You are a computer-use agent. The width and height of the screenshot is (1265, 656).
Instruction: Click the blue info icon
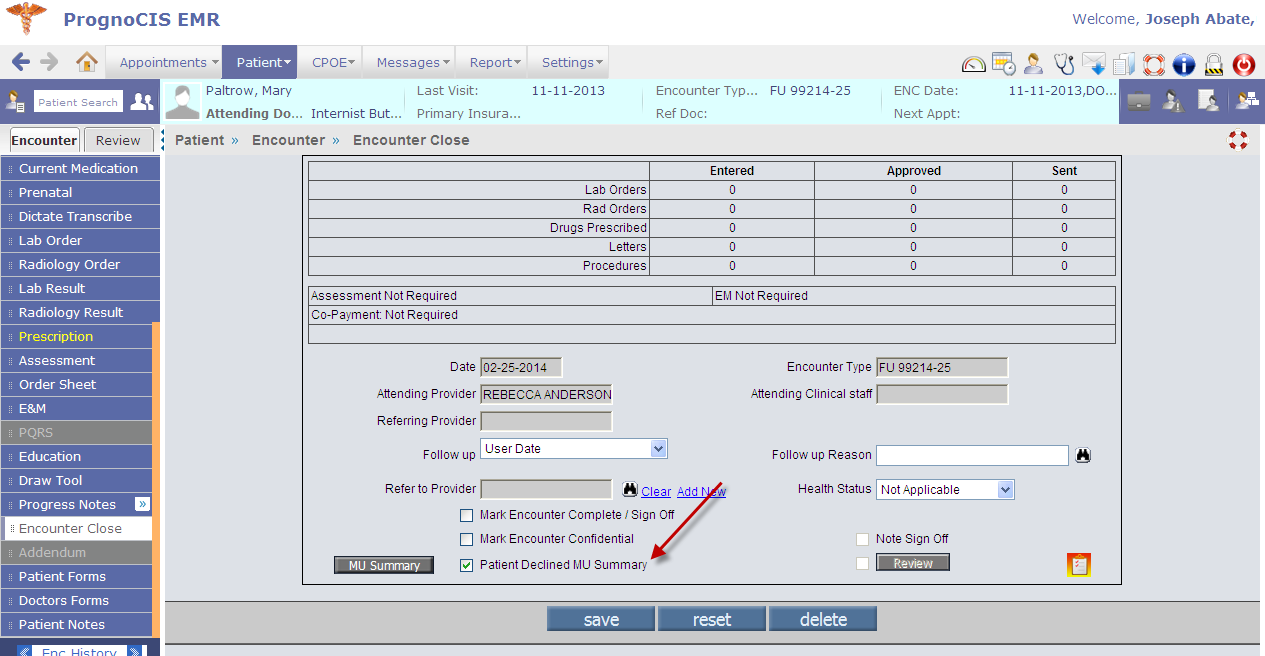click(x=1184, y=64)
